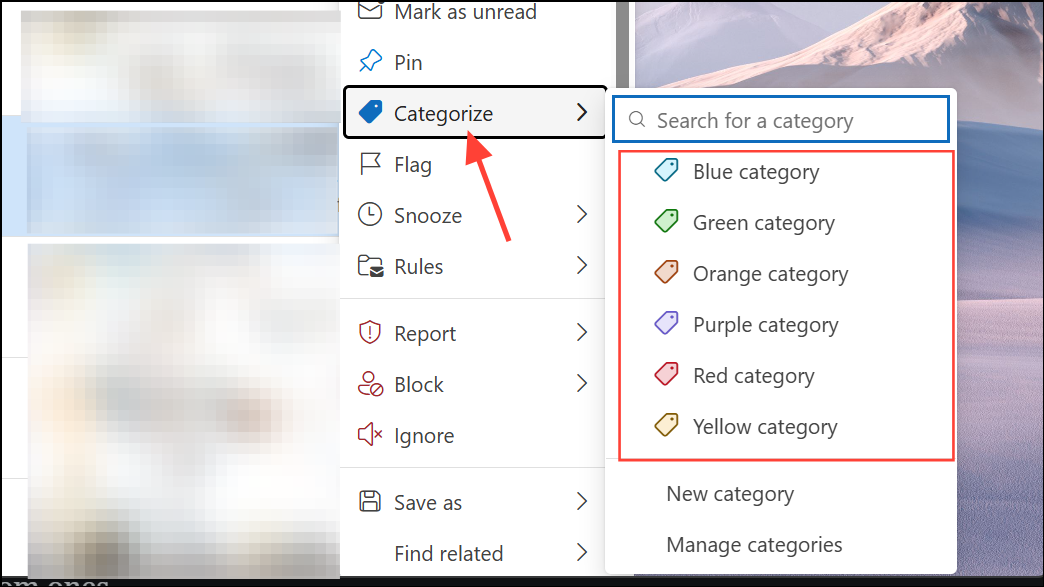Screen dimensions: 1044x587
Task: Click the Pin thumbtack icon
Action: (370, 61)
